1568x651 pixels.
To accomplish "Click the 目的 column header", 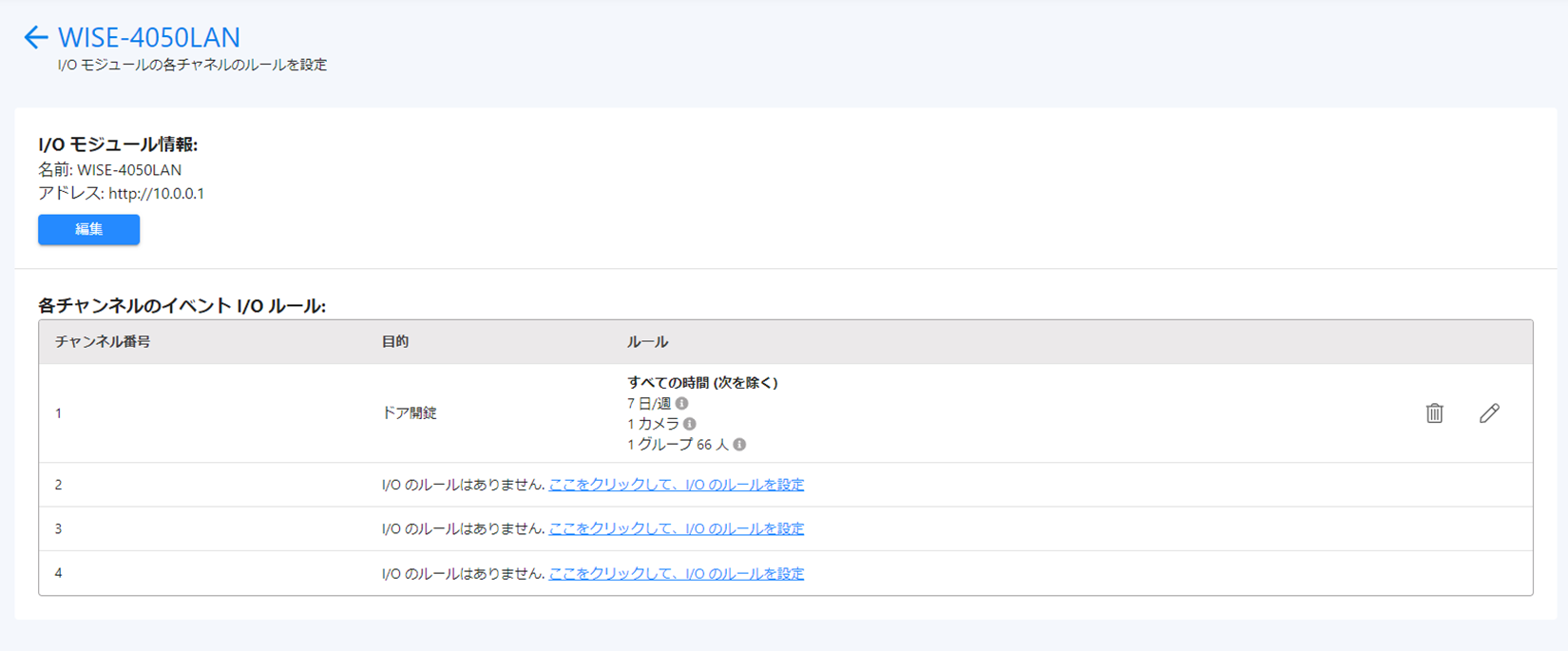I will [395, 341].
